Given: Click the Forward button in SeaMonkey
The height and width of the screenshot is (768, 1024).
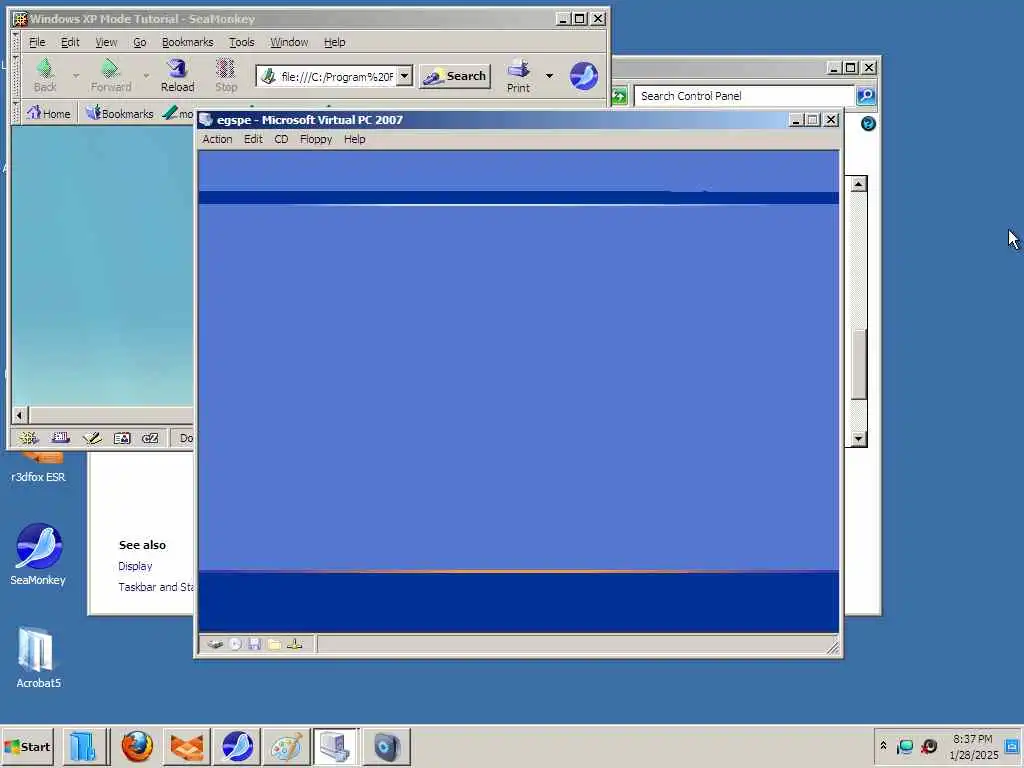Looking at the screenshot, I should coord(110,76).
